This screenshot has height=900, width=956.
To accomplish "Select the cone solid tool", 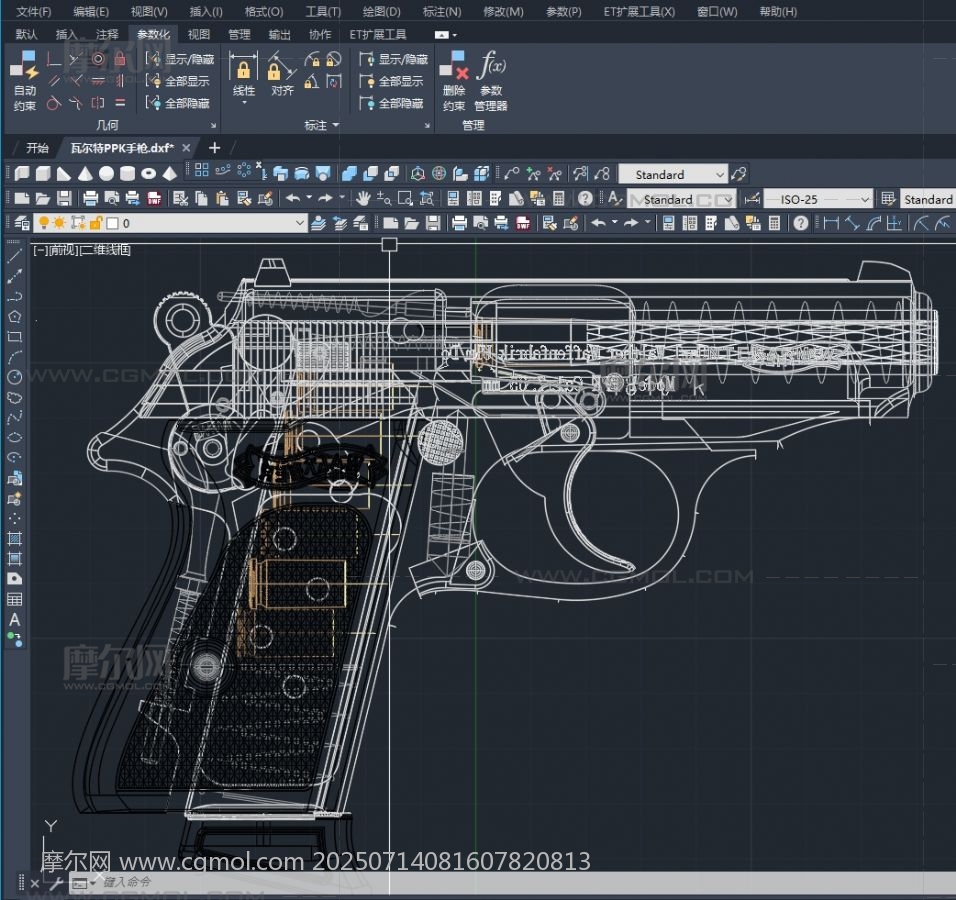I will pos(85,174).
